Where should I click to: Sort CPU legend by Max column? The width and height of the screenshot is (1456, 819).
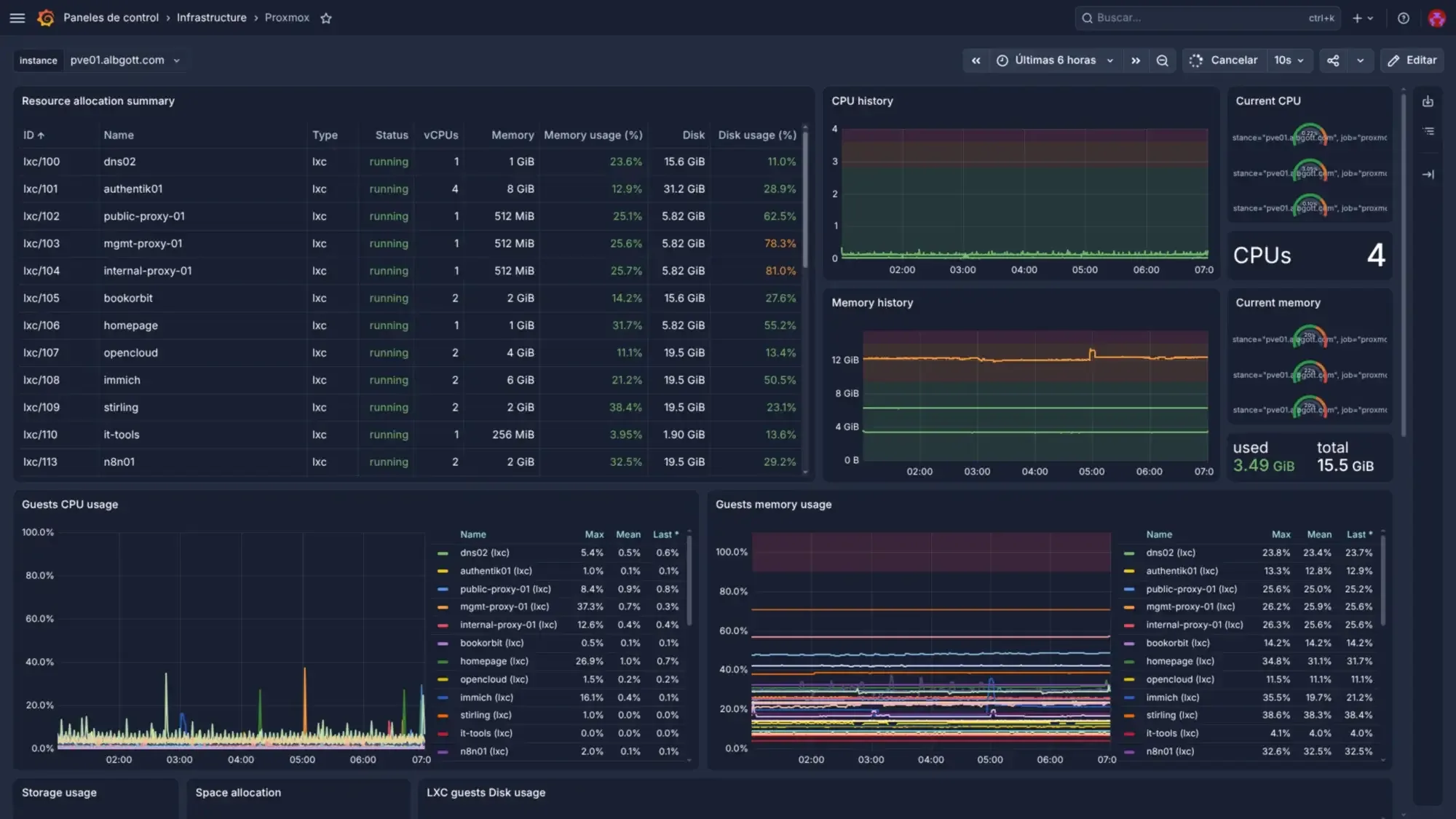594,534
